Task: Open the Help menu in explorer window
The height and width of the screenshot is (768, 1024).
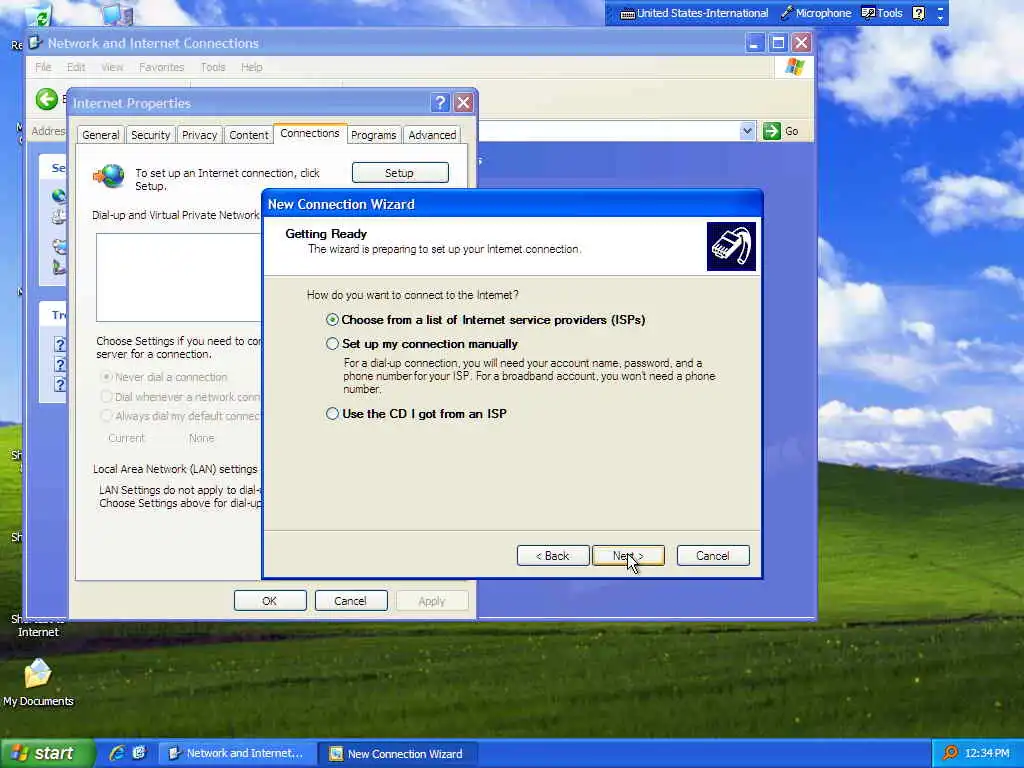Action: (x=251, y=67)
